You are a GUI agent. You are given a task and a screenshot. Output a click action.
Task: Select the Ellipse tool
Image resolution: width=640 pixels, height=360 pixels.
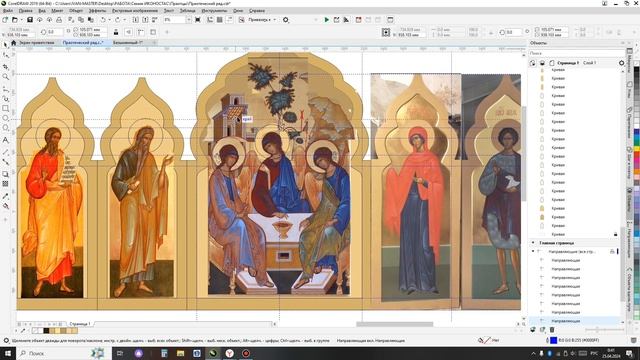(5, 118)
